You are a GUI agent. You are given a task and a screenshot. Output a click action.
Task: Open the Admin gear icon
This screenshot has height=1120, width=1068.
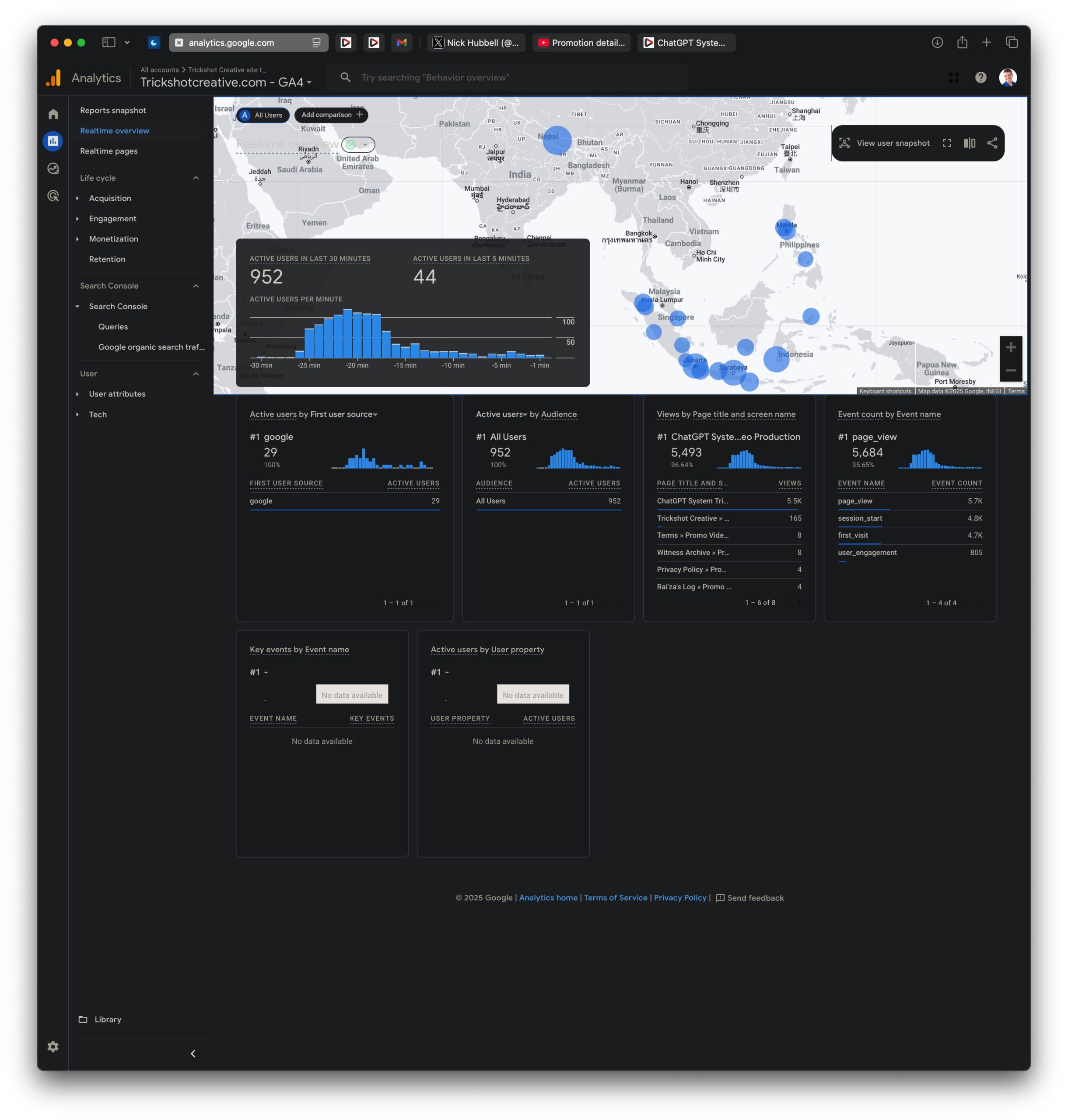pyautogui.click(x=53, y=1046)
